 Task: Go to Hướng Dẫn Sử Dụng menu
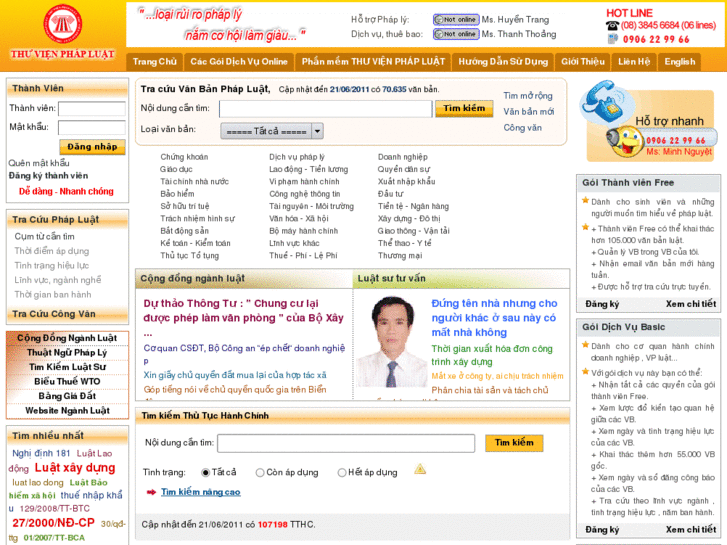point(503,61)
